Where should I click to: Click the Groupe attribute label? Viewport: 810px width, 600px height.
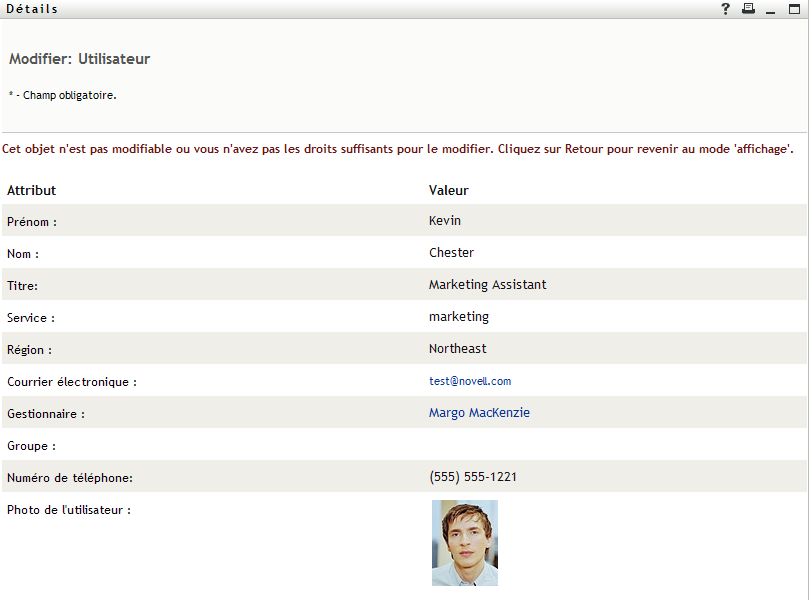(31, 446)
